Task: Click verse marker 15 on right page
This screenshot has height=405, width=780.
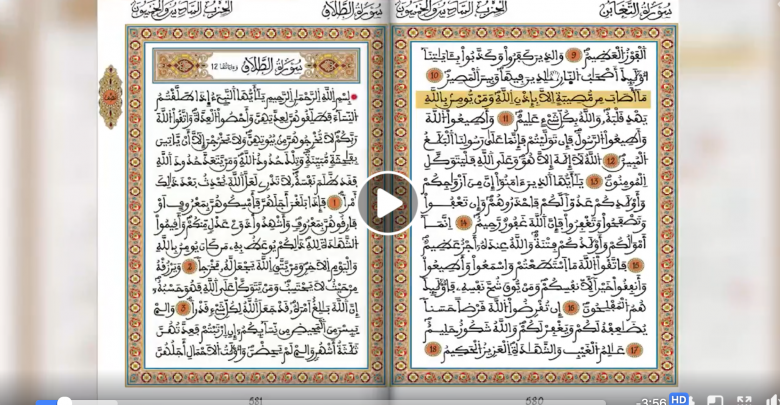Action: [635, 265]
